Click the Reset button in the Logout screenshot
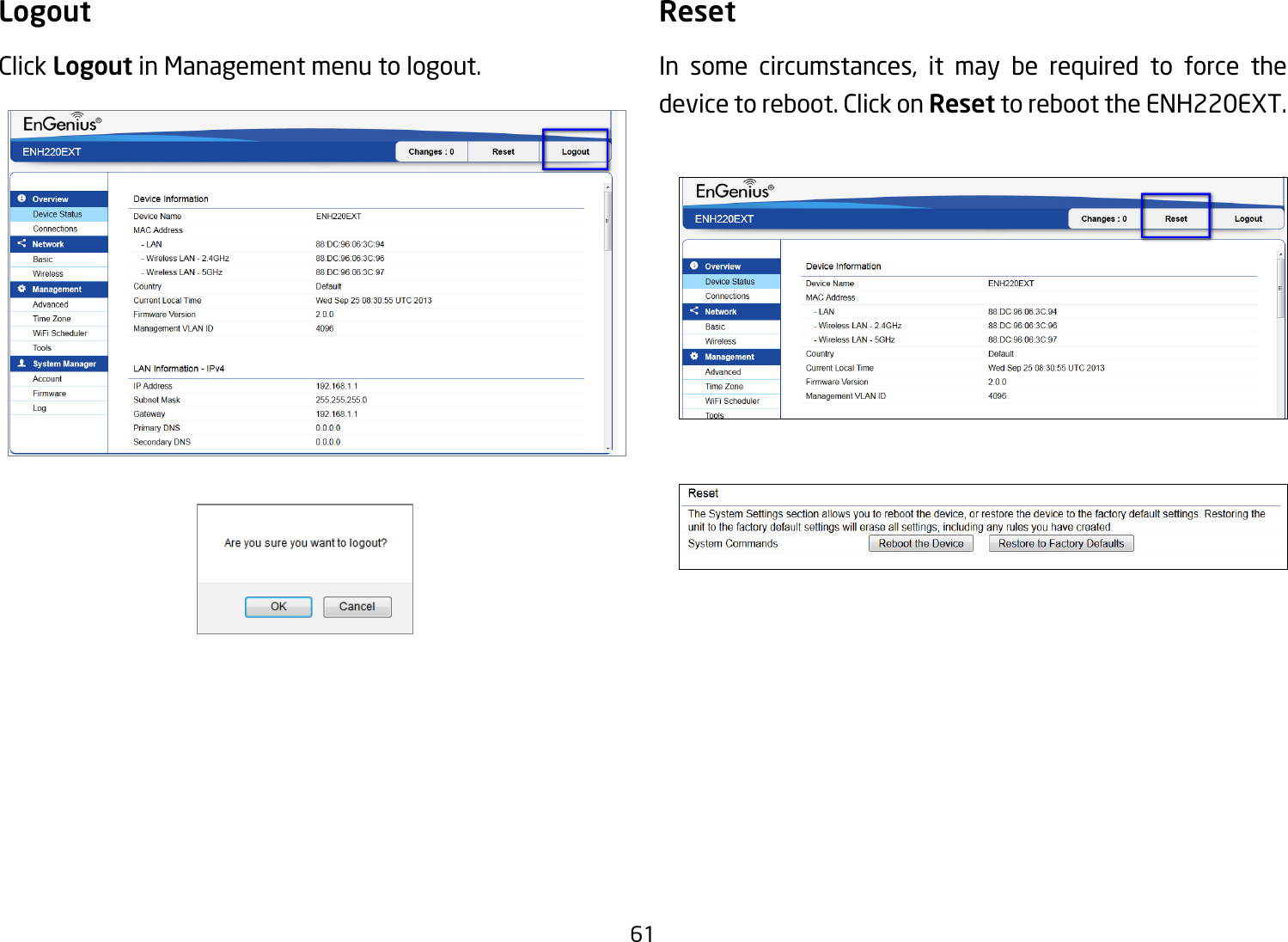 pos(504,151)
